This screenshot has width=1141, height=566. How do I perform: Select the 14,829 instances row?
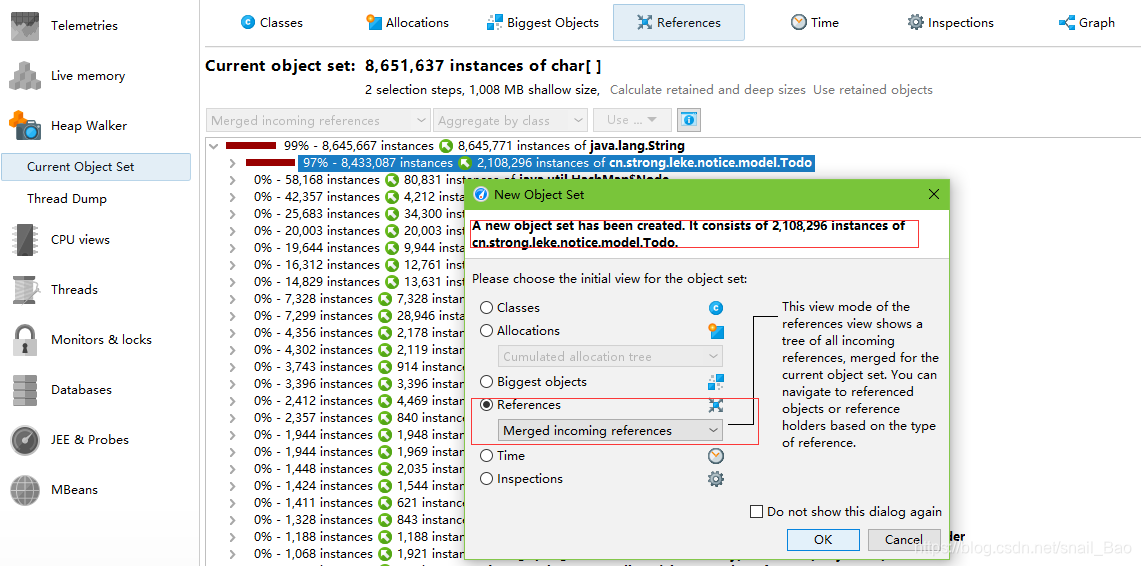tap(359, 282)
